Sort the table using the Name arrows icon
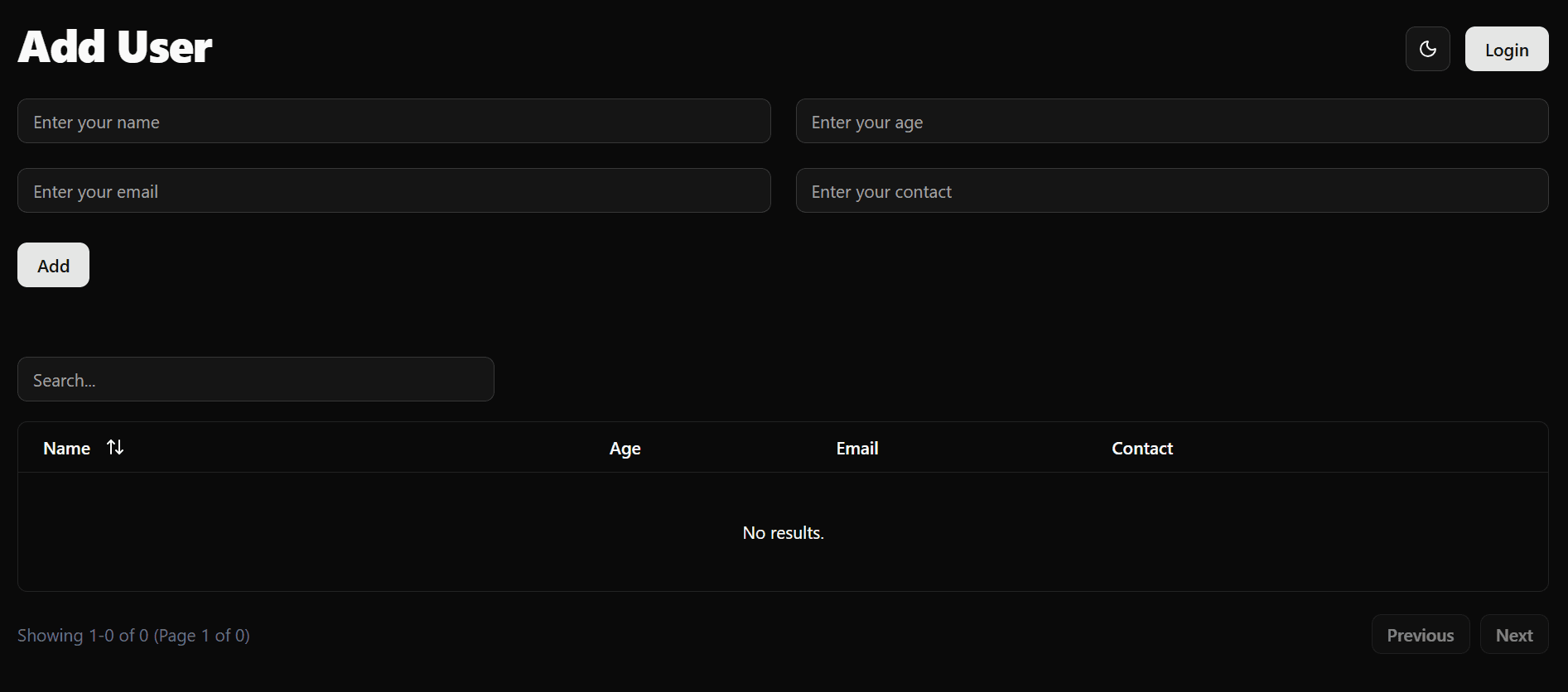The image size is (1568, 692). pyautogui.click(x=115, y=448)
